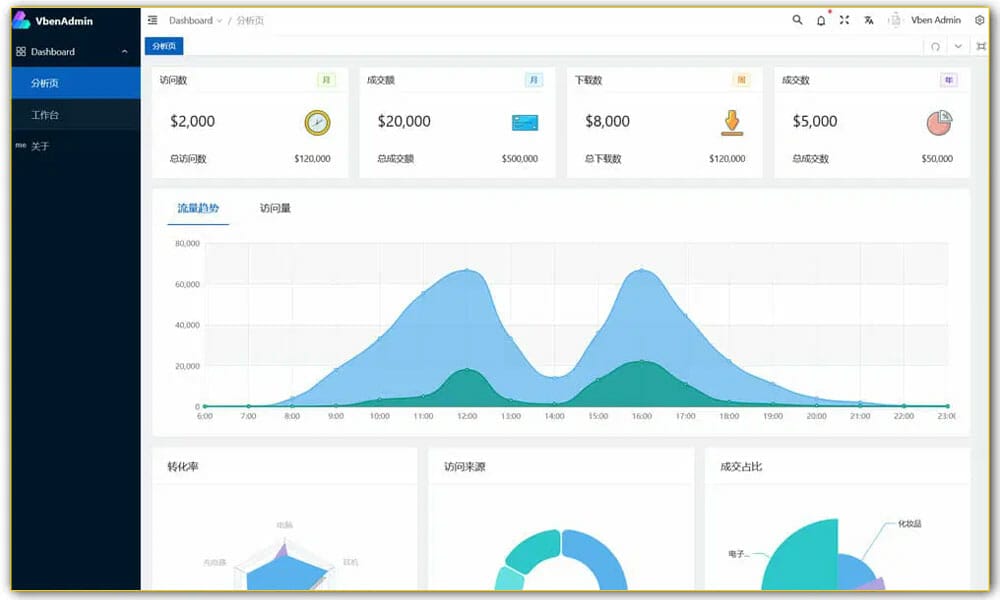Click the clock icon on the 访问数 card

pyautogui.click(x=315, y=121)
